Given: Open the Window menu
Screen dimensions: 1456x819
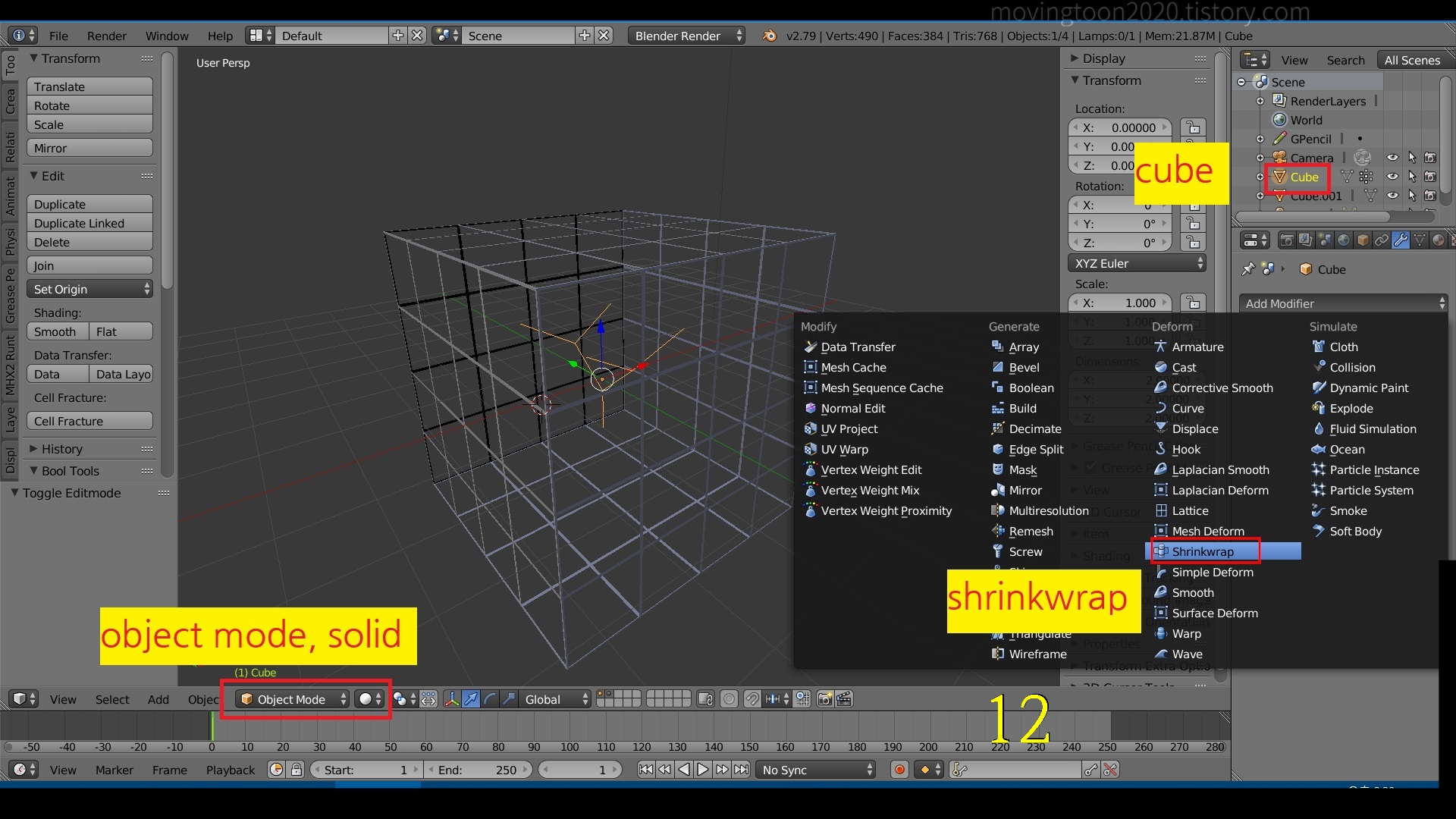Looking at the screenshot, I should [x=167, y=36].
